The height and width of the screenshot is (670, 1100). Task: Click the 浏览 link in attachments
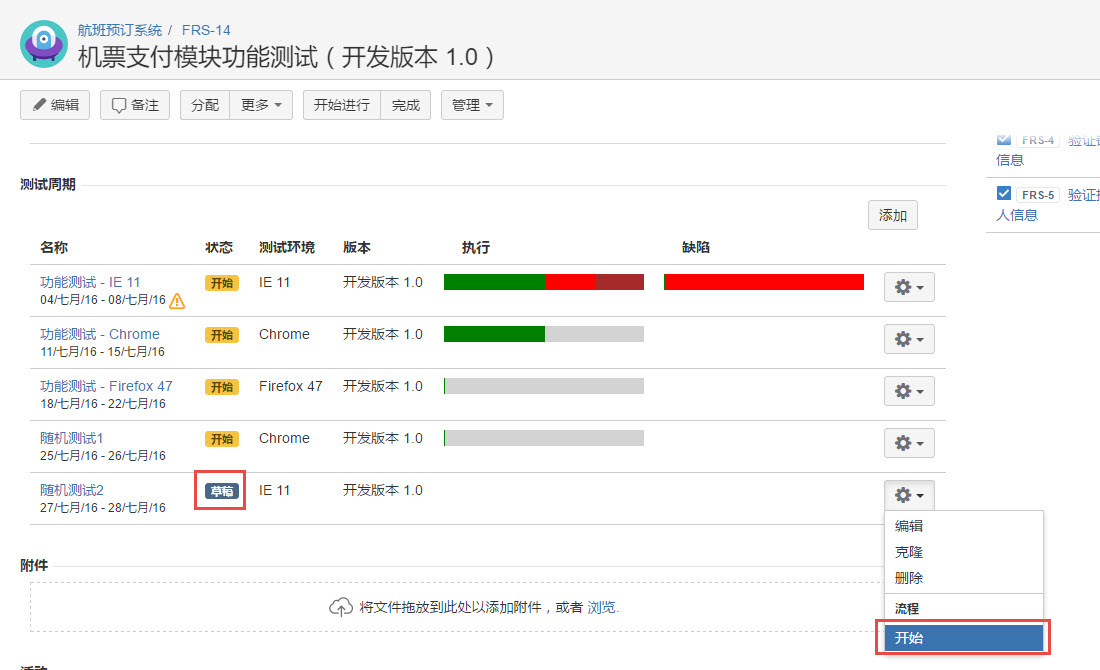[603, 607]
